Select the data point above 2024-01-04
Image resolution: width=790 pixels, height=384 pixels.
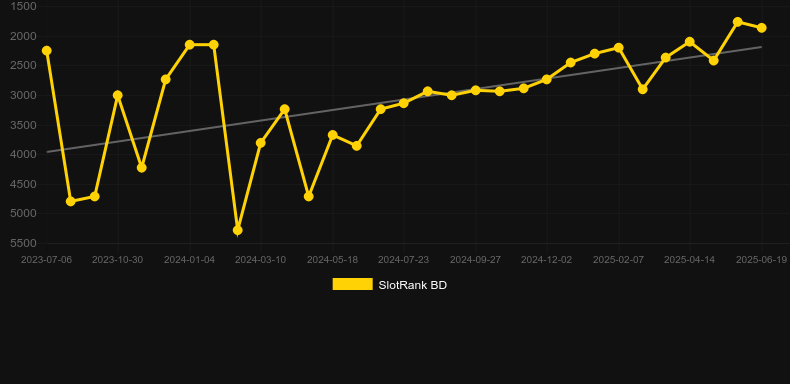coord(189,45)
